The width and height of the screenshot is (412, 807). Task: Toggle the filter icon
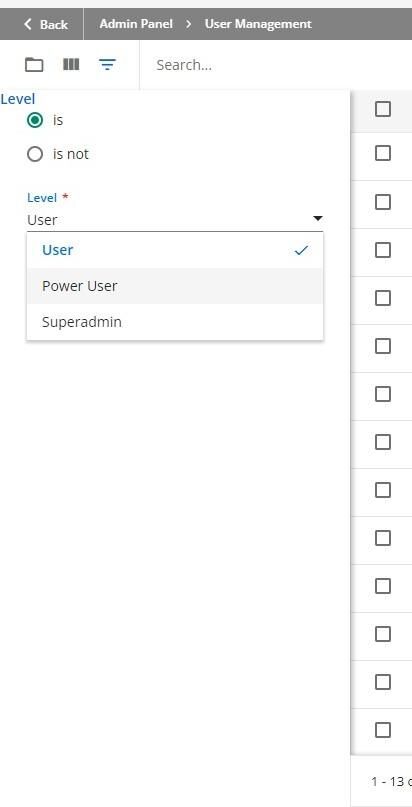pos(107,65)
